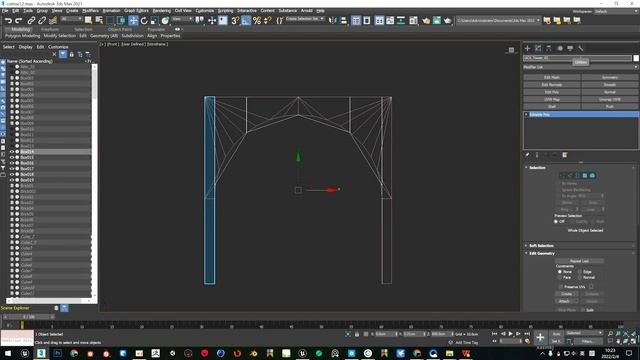640x360 pixels.
Task: Open the Modifier List dropdown
Action: 580,67
